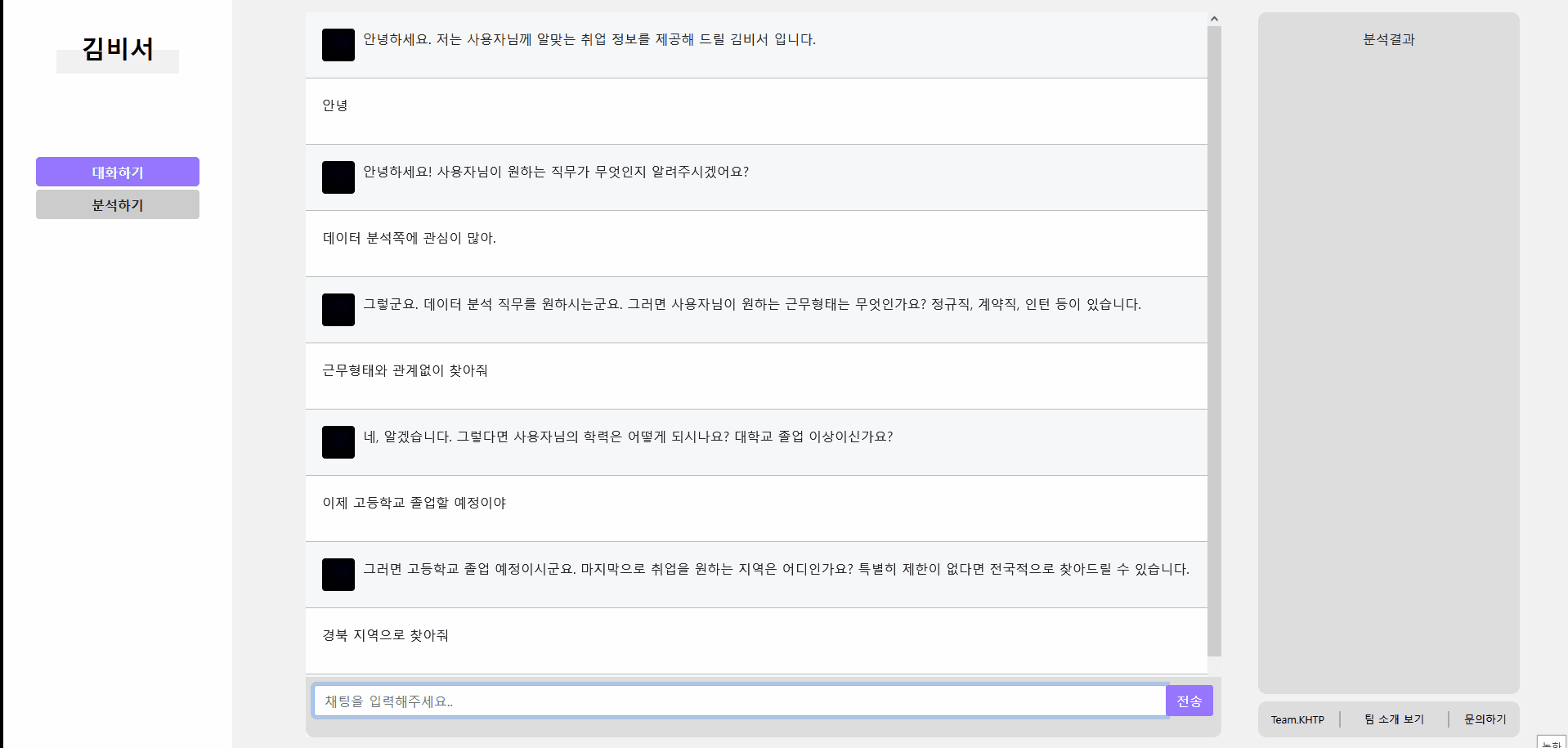Click the Team.KHTP footer label

(x=1297, y=720)
